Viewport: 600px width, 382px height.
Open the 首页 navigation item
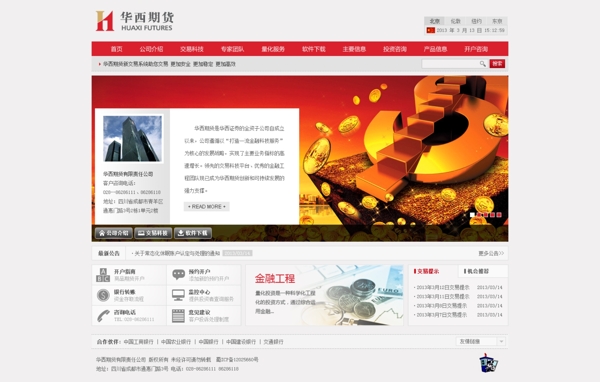point(116,49)
